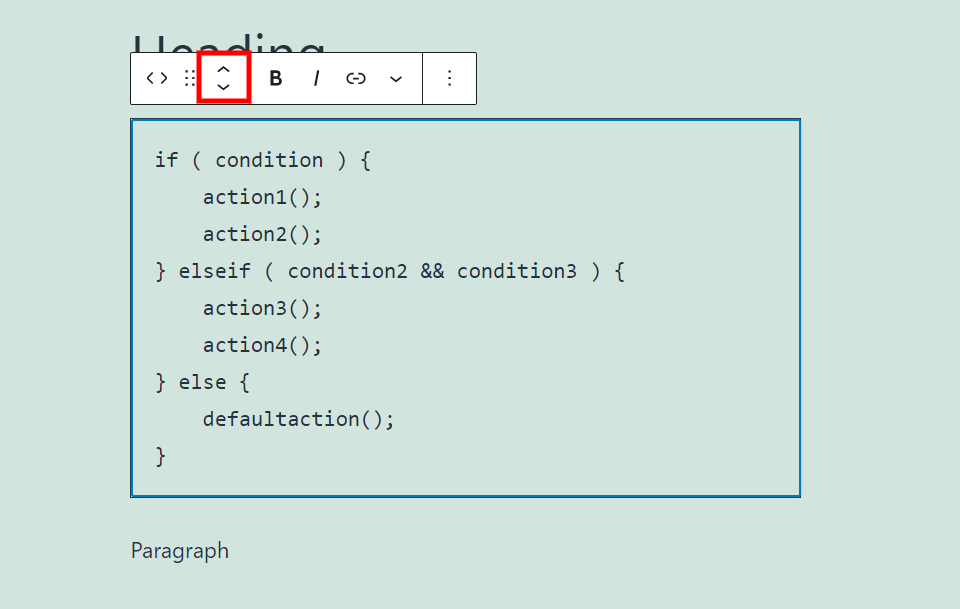960x609 pixels.
Task: Click the Code block type icon
Action: pyautogui.click(x=157, y=78)
